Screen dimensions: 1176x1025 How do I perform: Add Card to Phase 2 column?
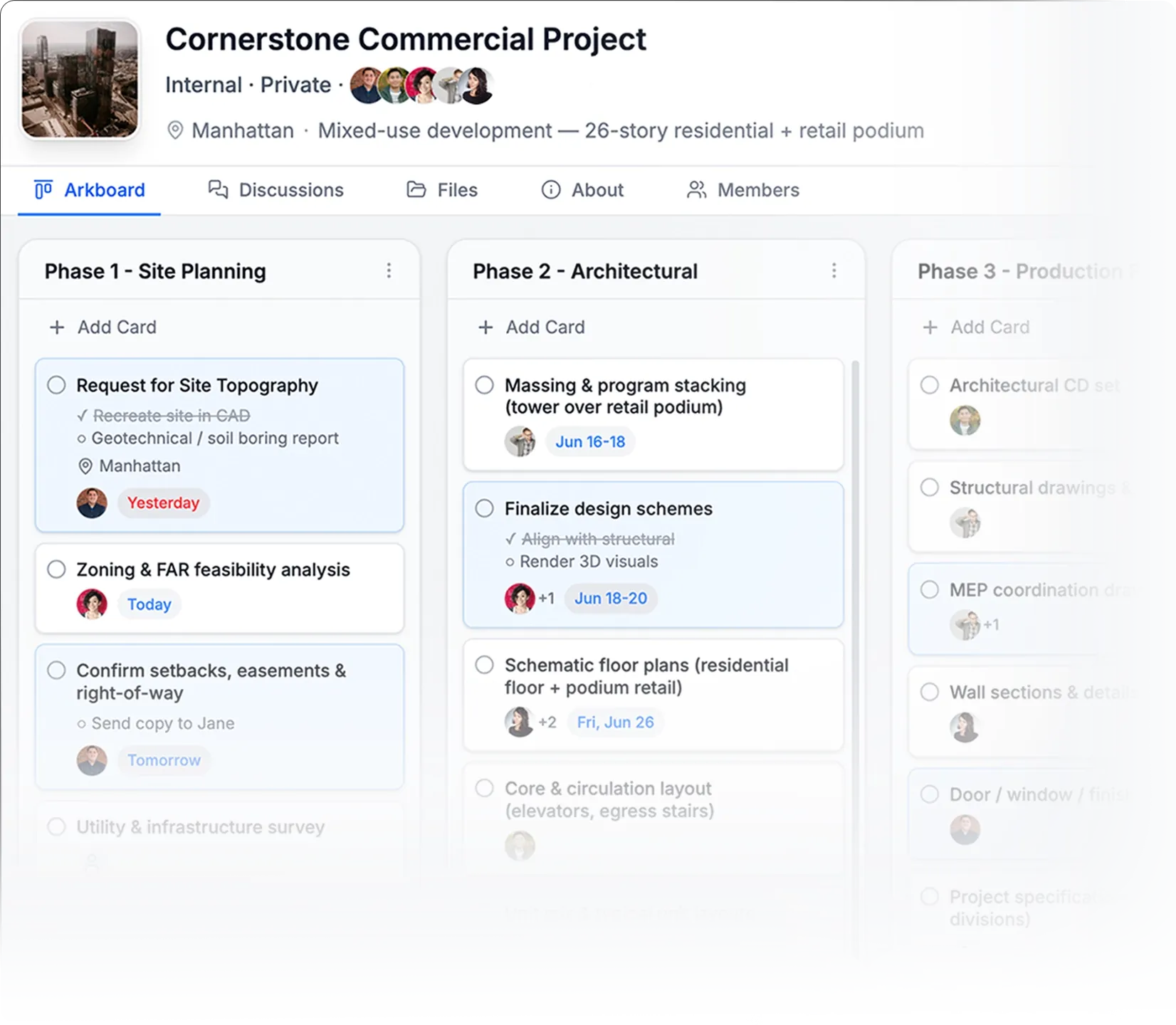[531, 327]
